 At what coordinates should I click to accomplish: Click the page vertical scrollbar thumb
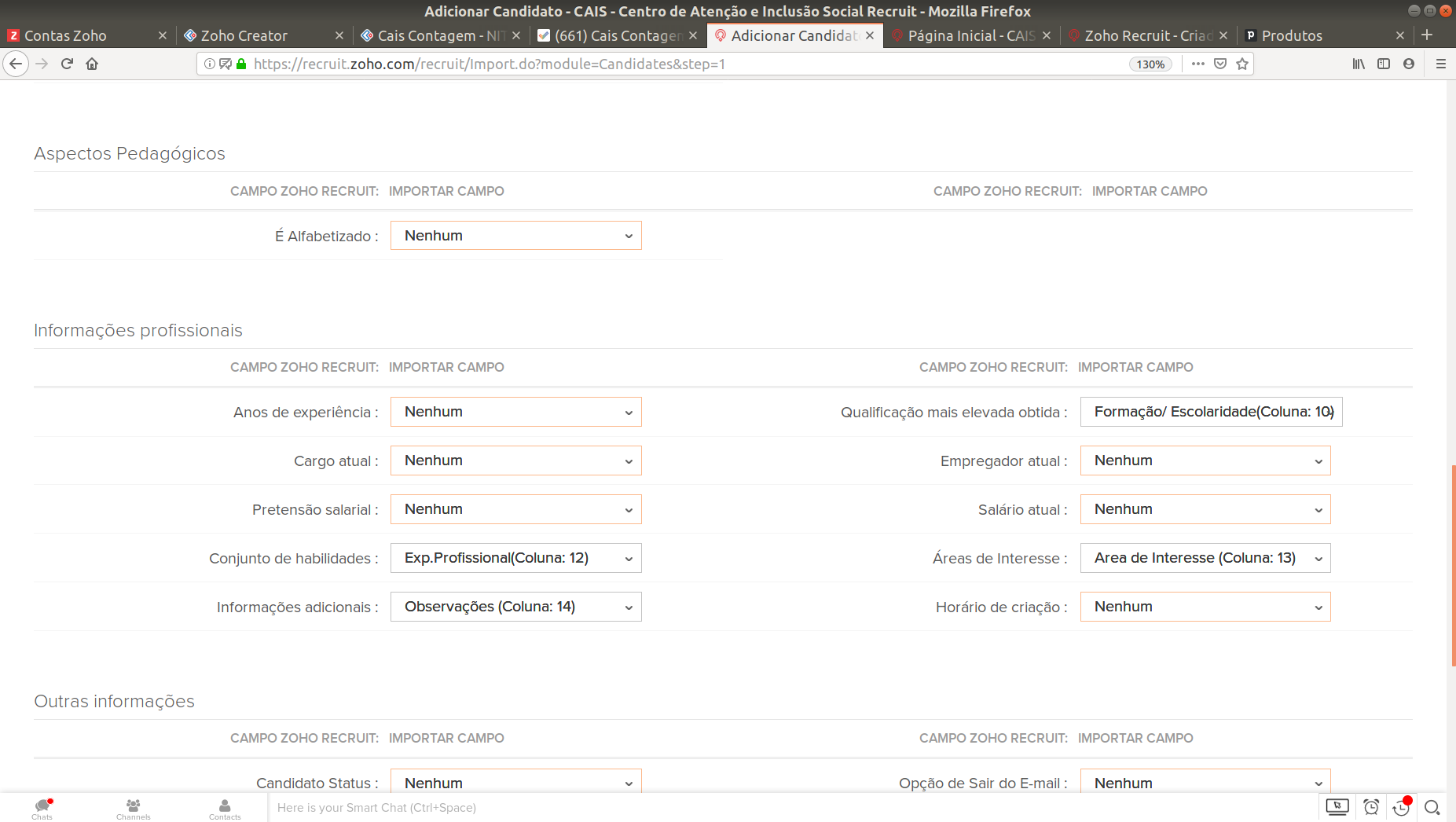pyautogui.click(x=1453, y=566)
